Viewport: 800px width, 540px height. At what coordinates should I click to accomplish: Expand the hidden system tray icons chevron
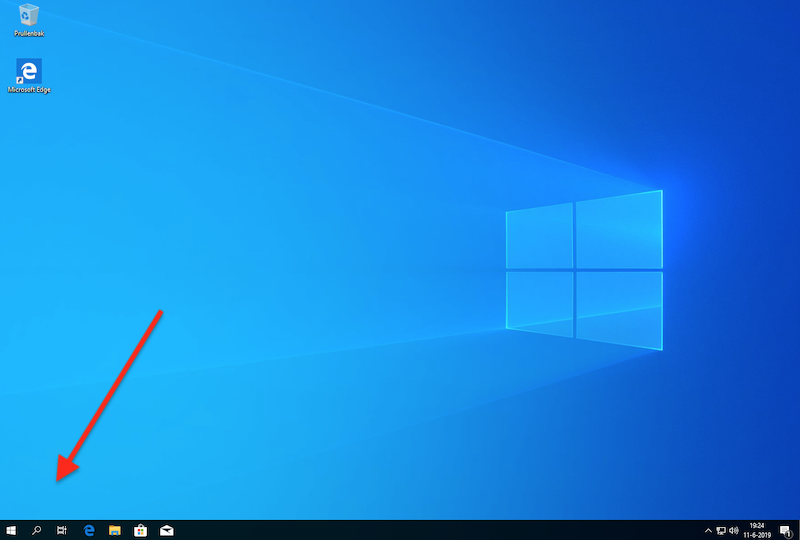pyautogui.click(x=708, y=530)
